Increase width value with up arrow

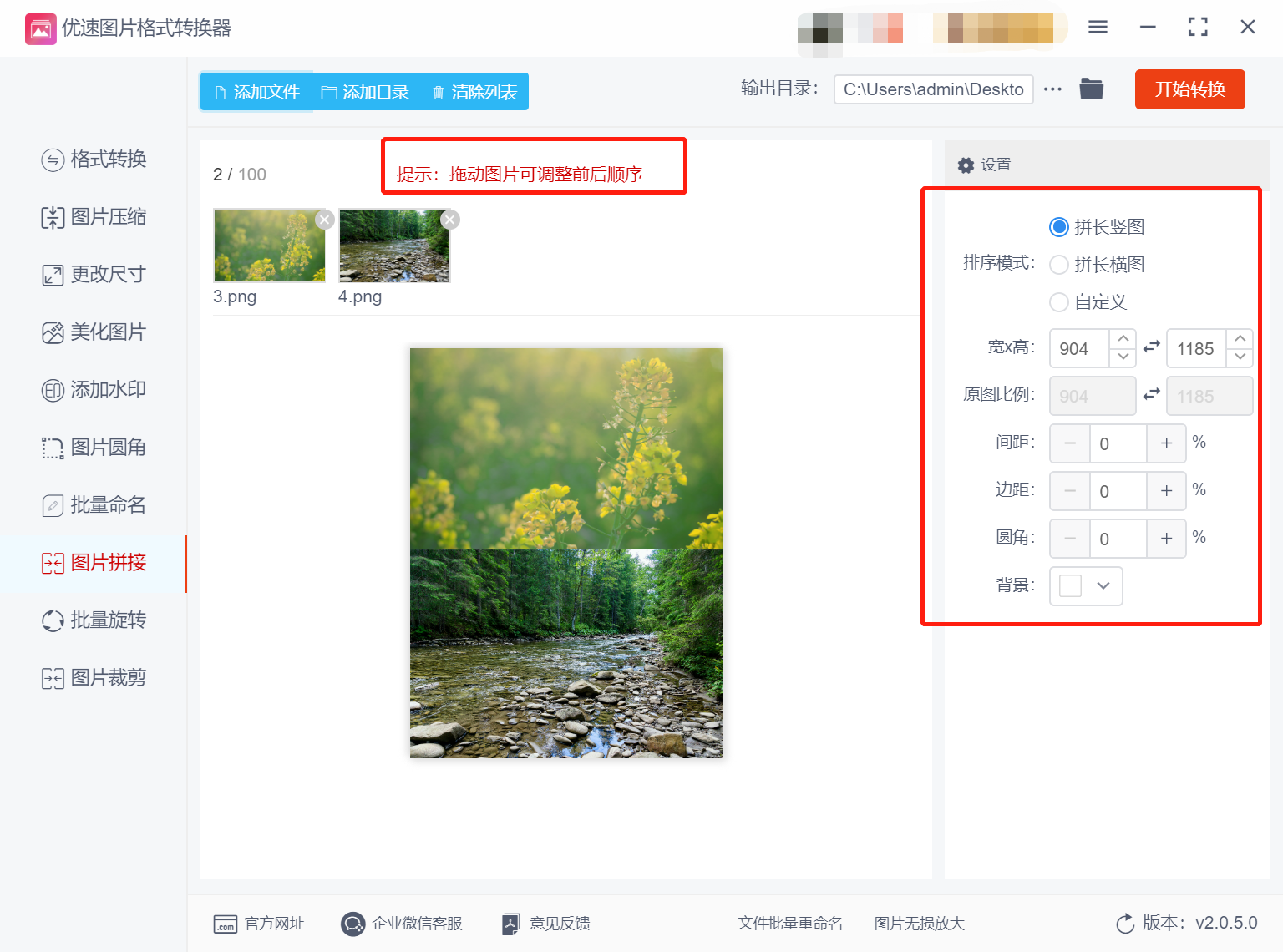[x=1123, y=339]
